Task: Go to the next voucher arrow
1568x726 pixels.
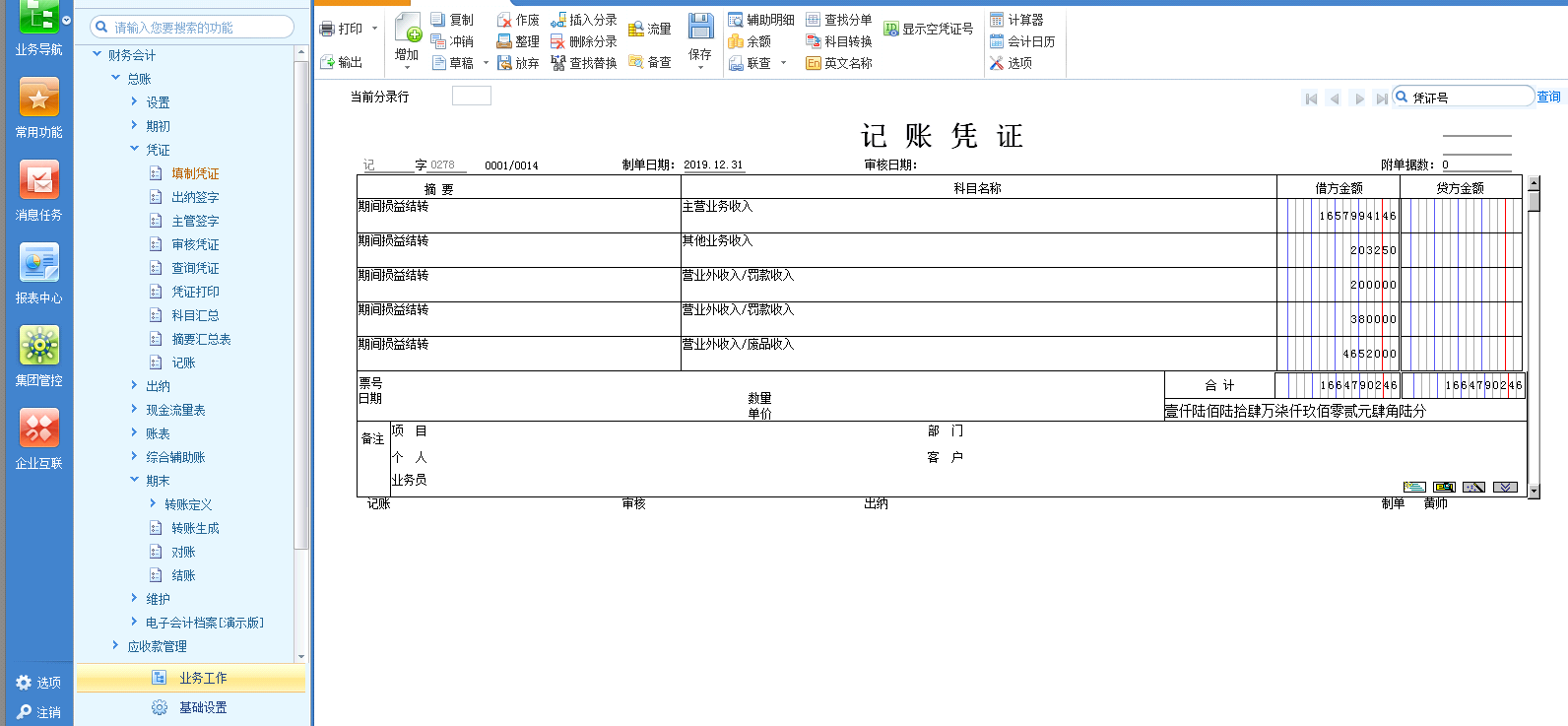Action: [1359, 99]
